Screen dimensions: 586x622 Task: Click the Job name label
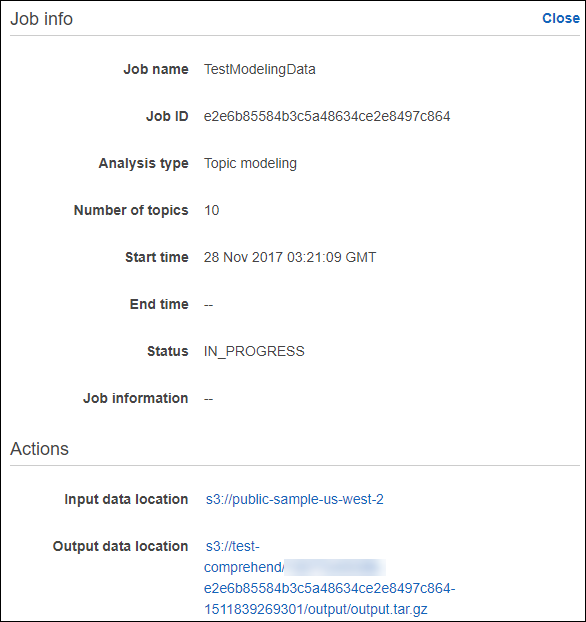pos(156,69)
